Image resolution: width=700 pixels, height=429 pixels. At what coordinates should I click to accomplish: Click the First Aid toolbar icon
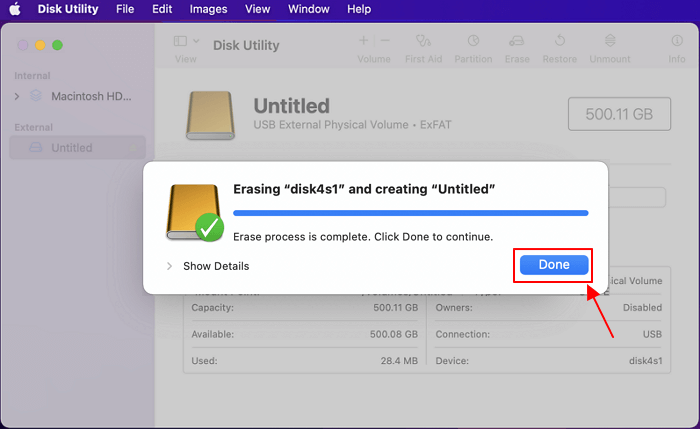pyautogui.click(x=424, y=42)
